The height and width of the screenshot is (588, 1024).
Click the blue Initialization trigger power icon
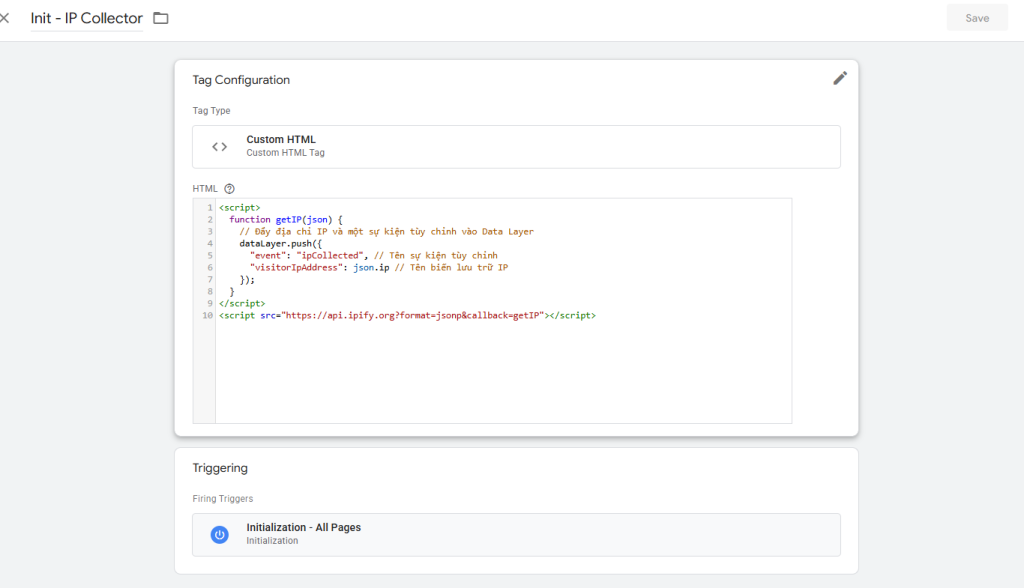point(219,534)
